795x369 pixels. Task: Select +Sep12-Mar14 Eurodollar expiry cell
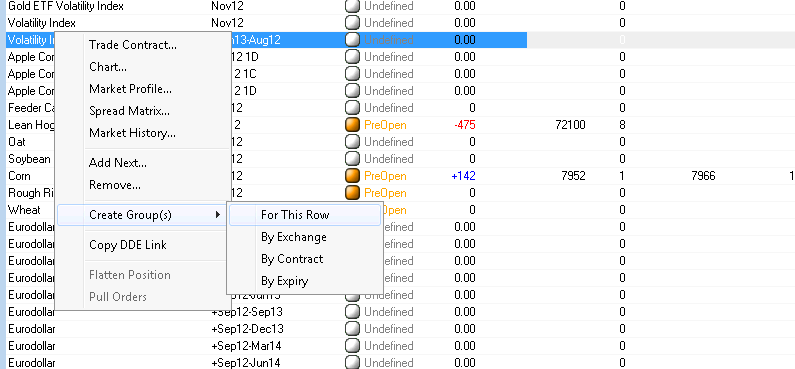(246, 346)
